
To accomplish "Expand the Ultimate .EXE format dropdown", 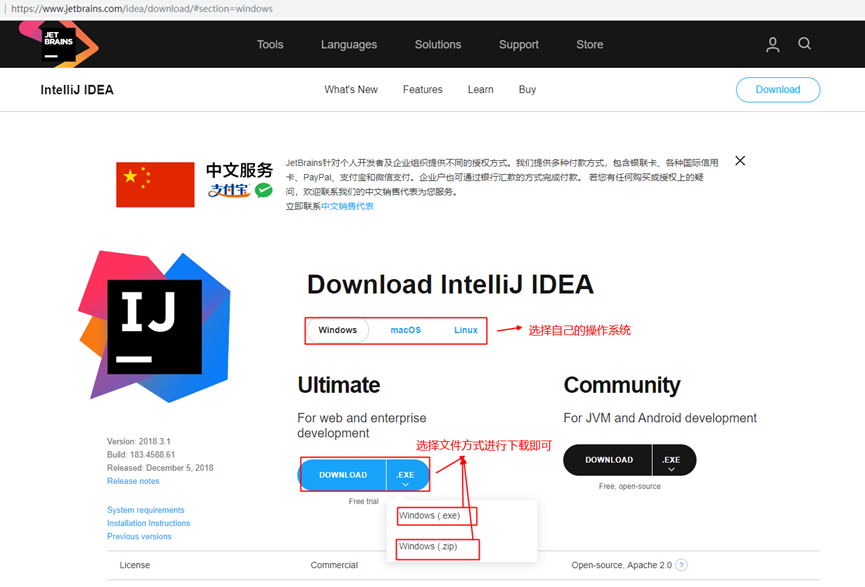I will 405,475.
